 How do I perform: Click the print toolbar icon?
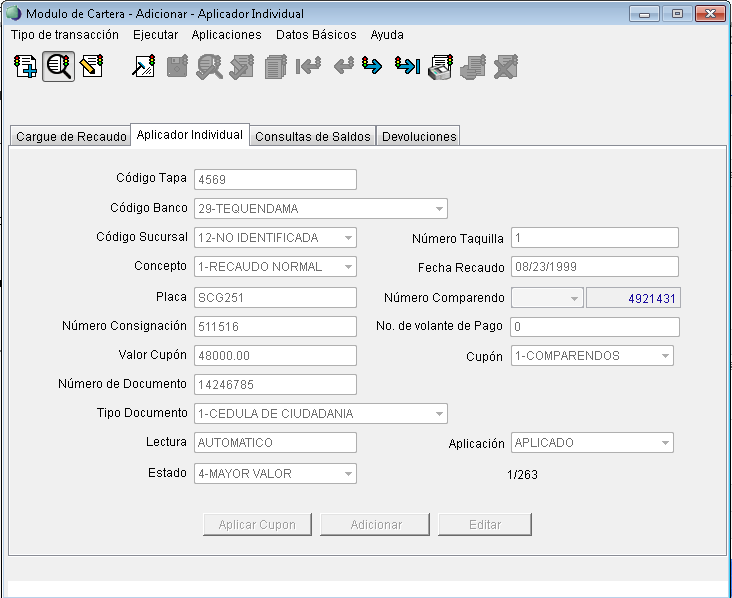pos(439,67)
